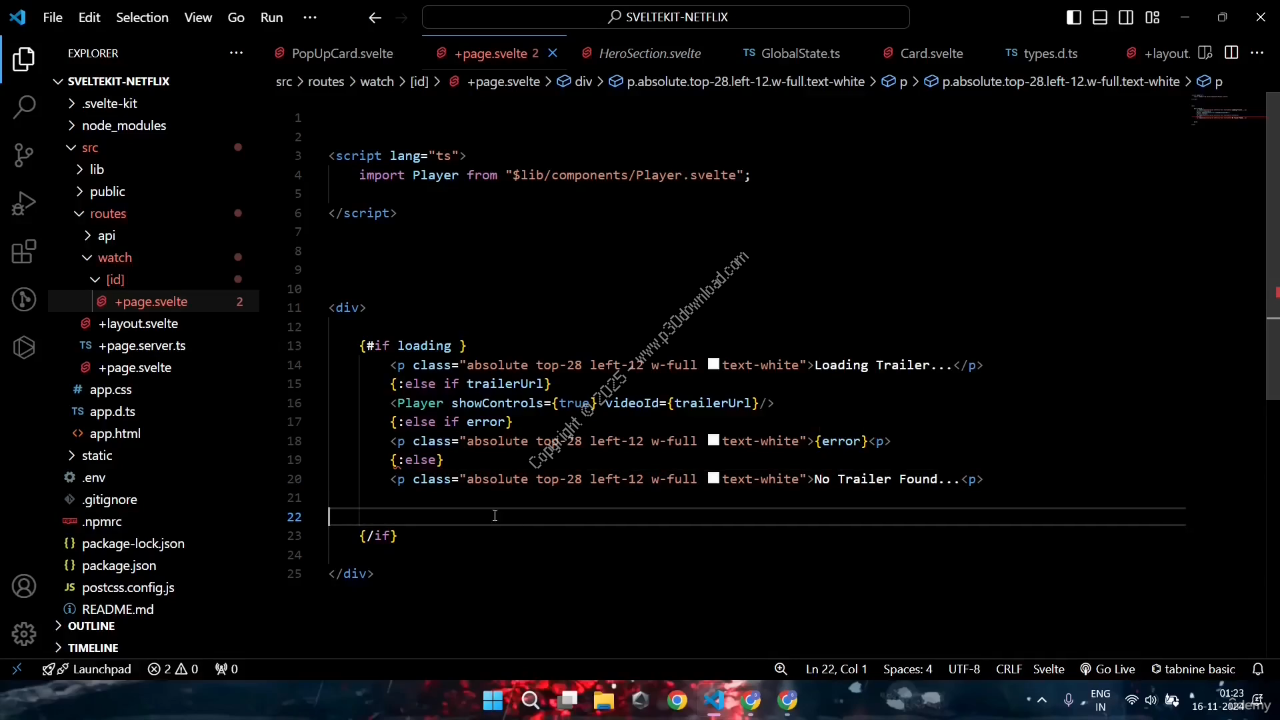Change CRLF end of line sequence
Viewport: 1280px width, 720px height.
click(1008, 669)
